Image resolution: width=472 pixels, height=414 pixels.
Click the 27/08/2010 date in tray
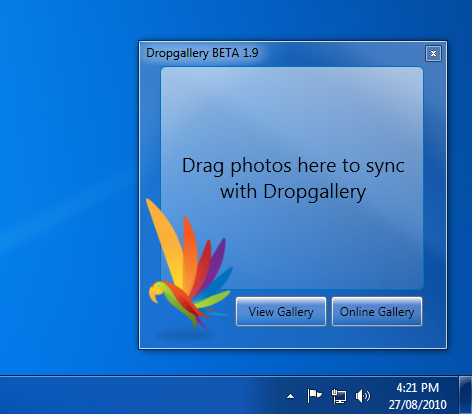tap(417, 405)
